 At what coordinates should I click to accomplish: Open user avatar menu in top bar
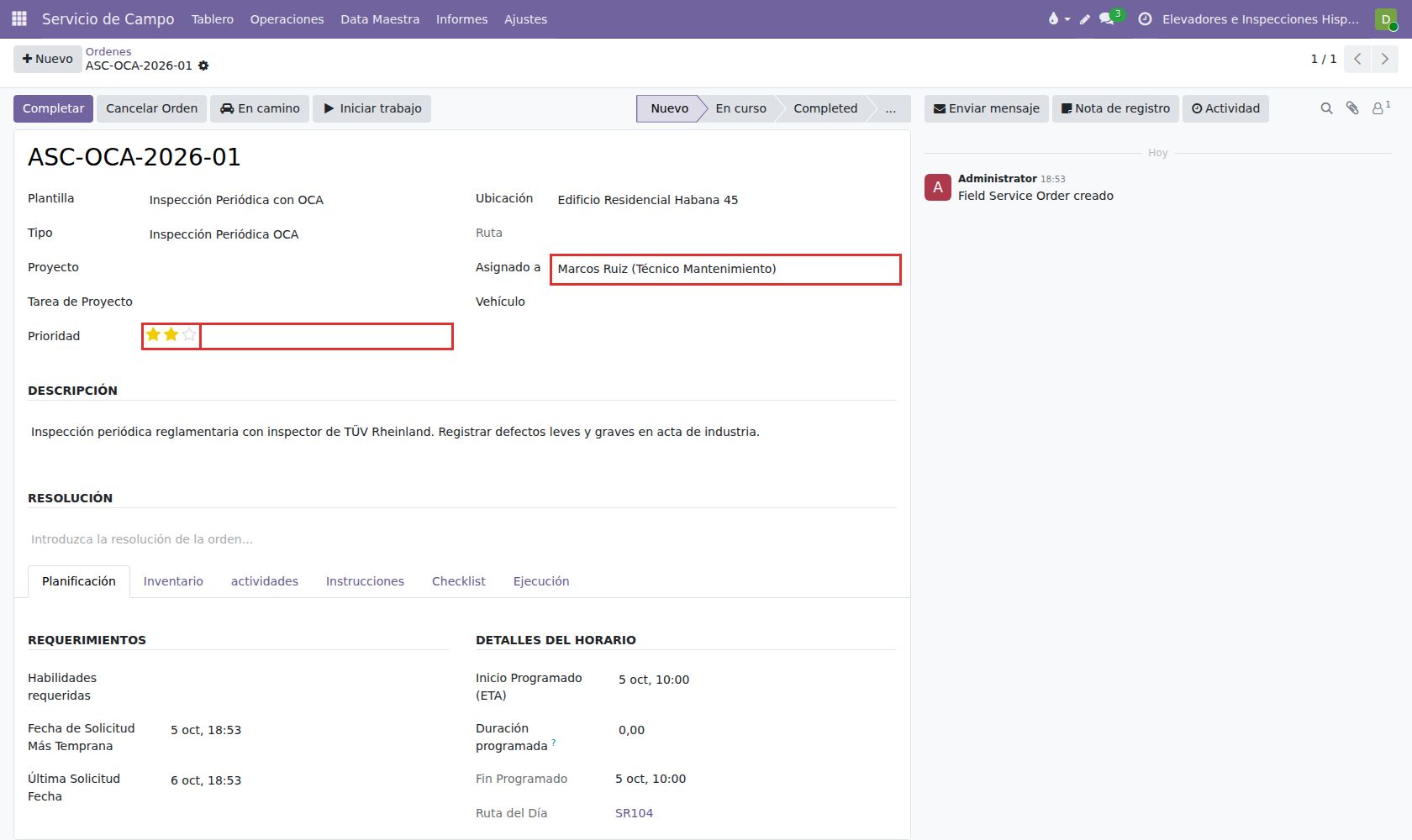pos(1386,19)
